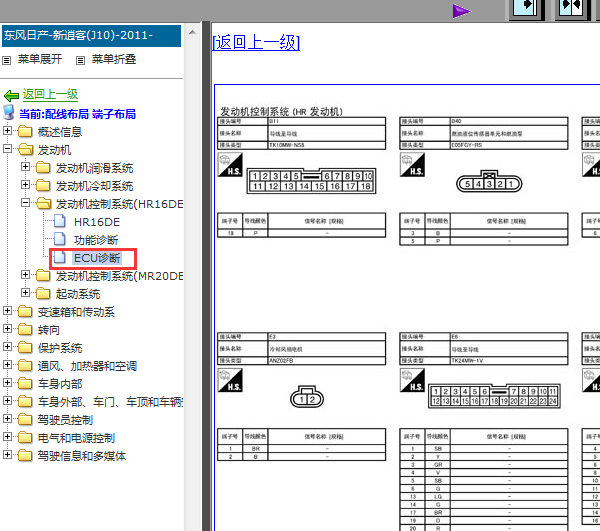Click the 转向 folder icon
The height and width of the screenshot is (531, 600).
25,329
